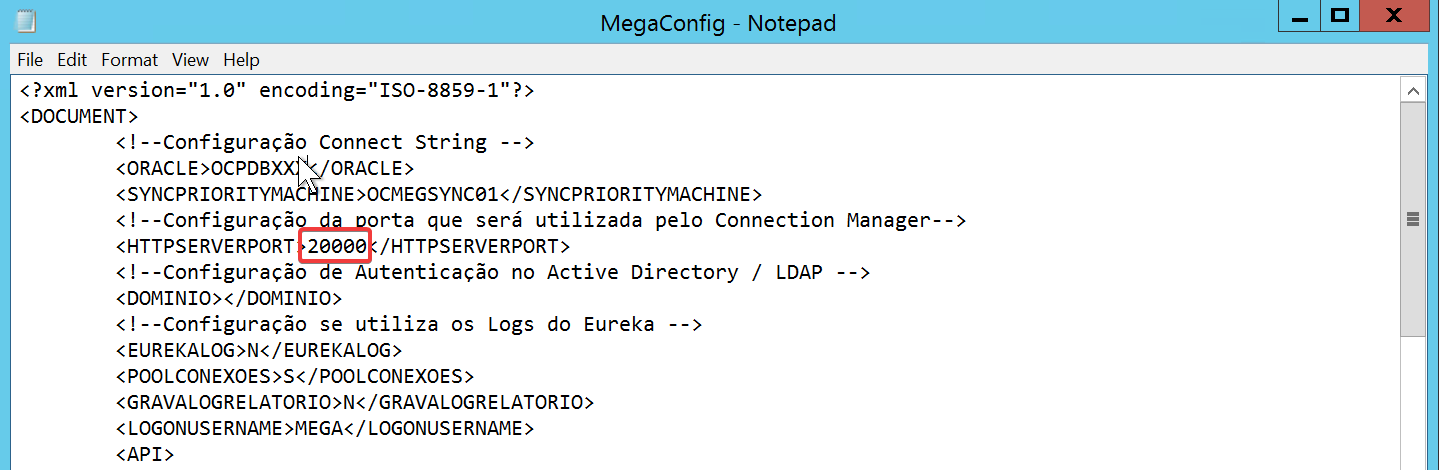This screenshot has width=1439, height=470.
Task: Click the DOCUMENT opening tag
Action: [x=79, y=116]
